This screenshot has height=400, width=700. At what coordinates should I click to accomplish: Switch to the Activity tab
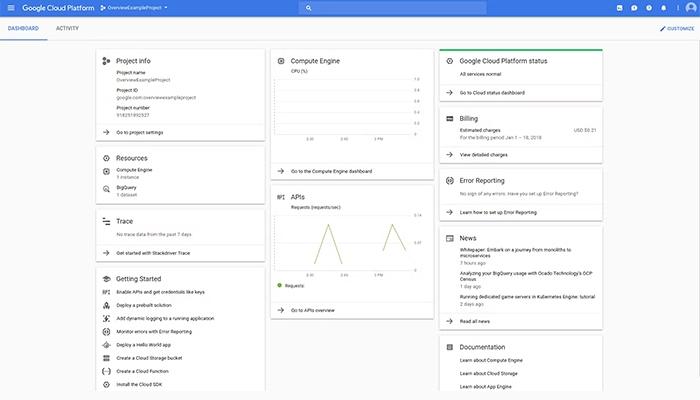point(67,28)
